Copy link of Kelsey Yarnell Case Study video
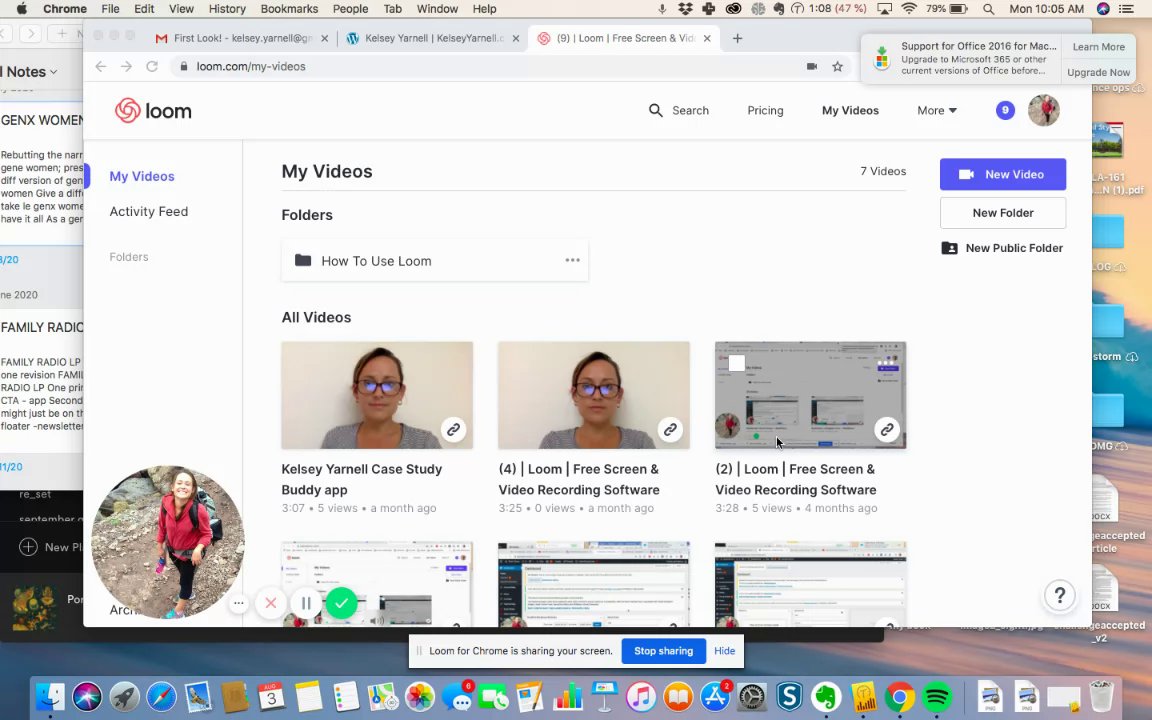 click(453, 430)
